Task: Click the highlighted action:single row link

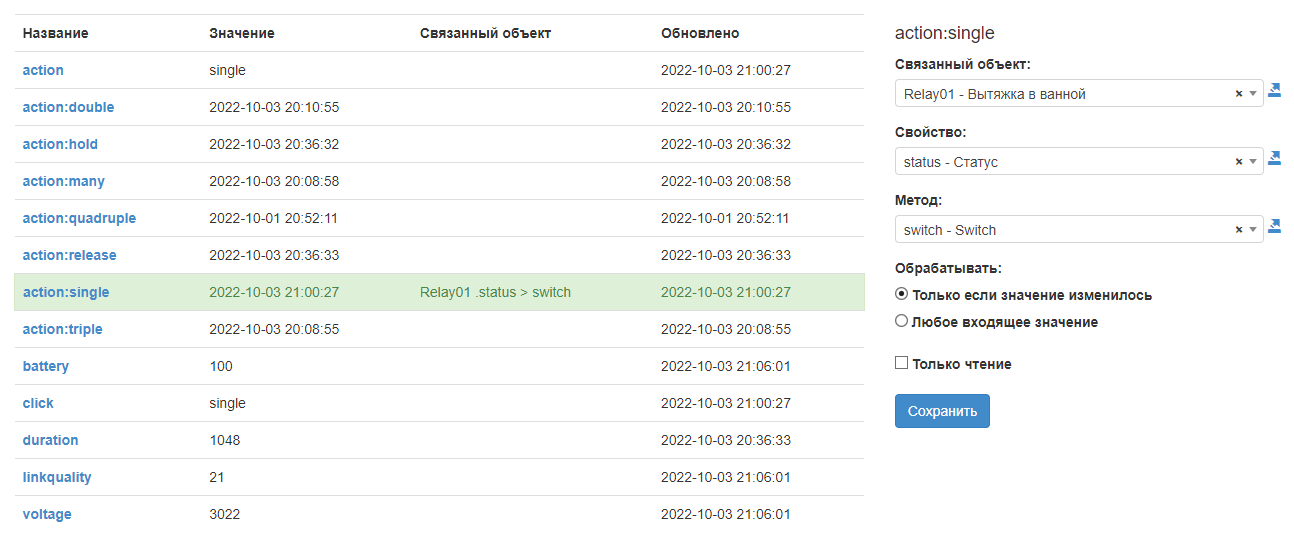Action: pos(66,292)
